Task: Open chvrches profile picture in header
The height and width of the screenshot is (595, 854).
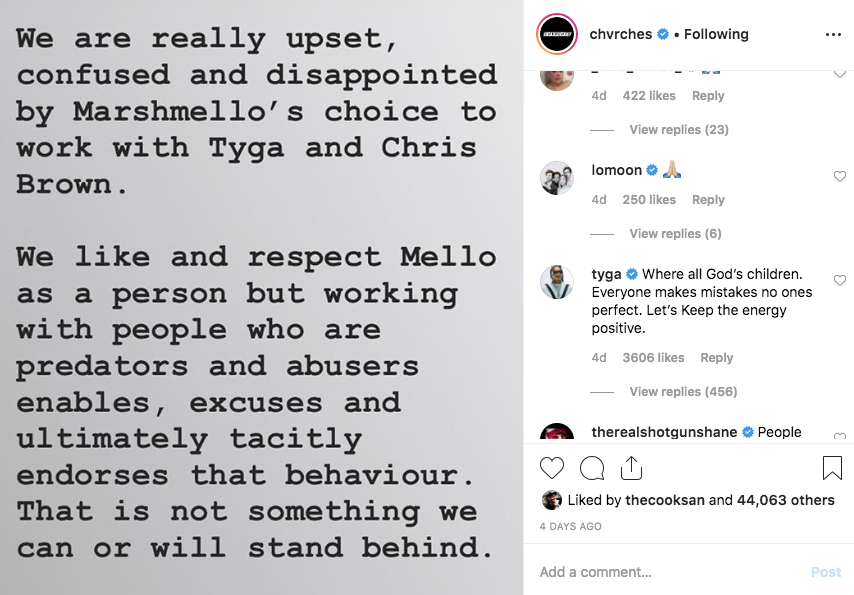Action: [x=558, y=34]
